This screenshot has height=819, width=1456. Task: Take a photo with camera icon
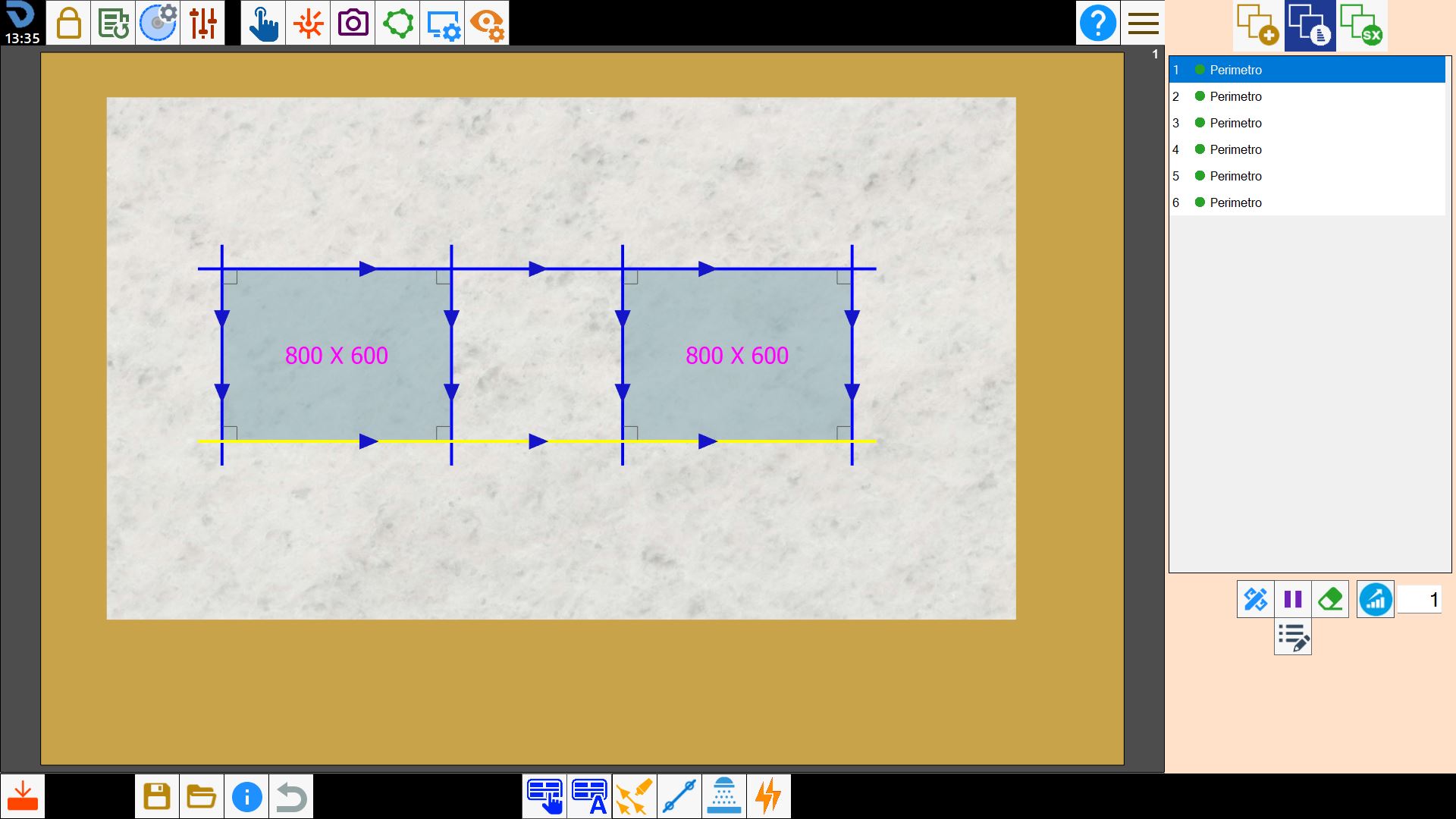click(x=353, y=23)
